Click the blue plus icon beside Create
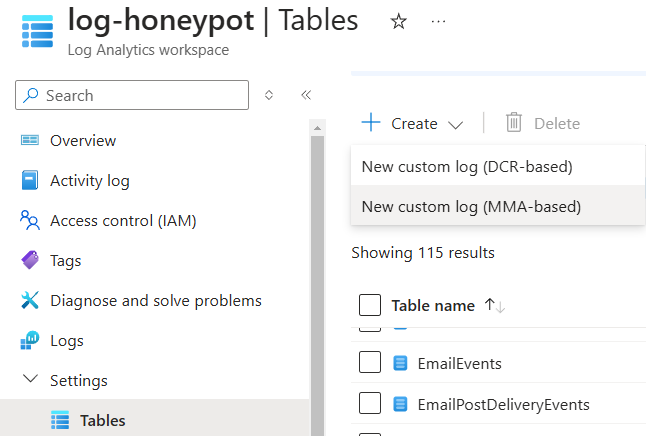Screen dimensions: 646x436 pyautogui.click(x=371, y=122)
